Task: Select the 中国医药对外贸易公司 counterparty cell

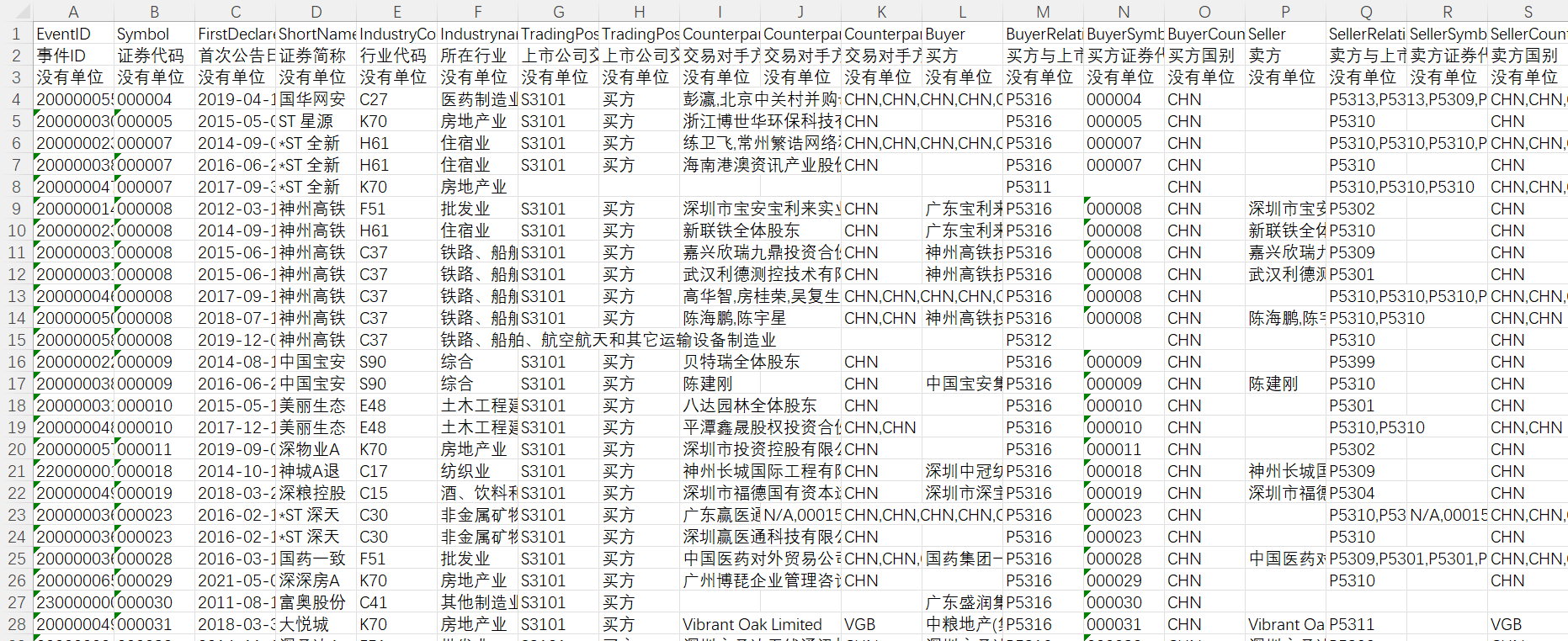Action: tap(760, 559)
